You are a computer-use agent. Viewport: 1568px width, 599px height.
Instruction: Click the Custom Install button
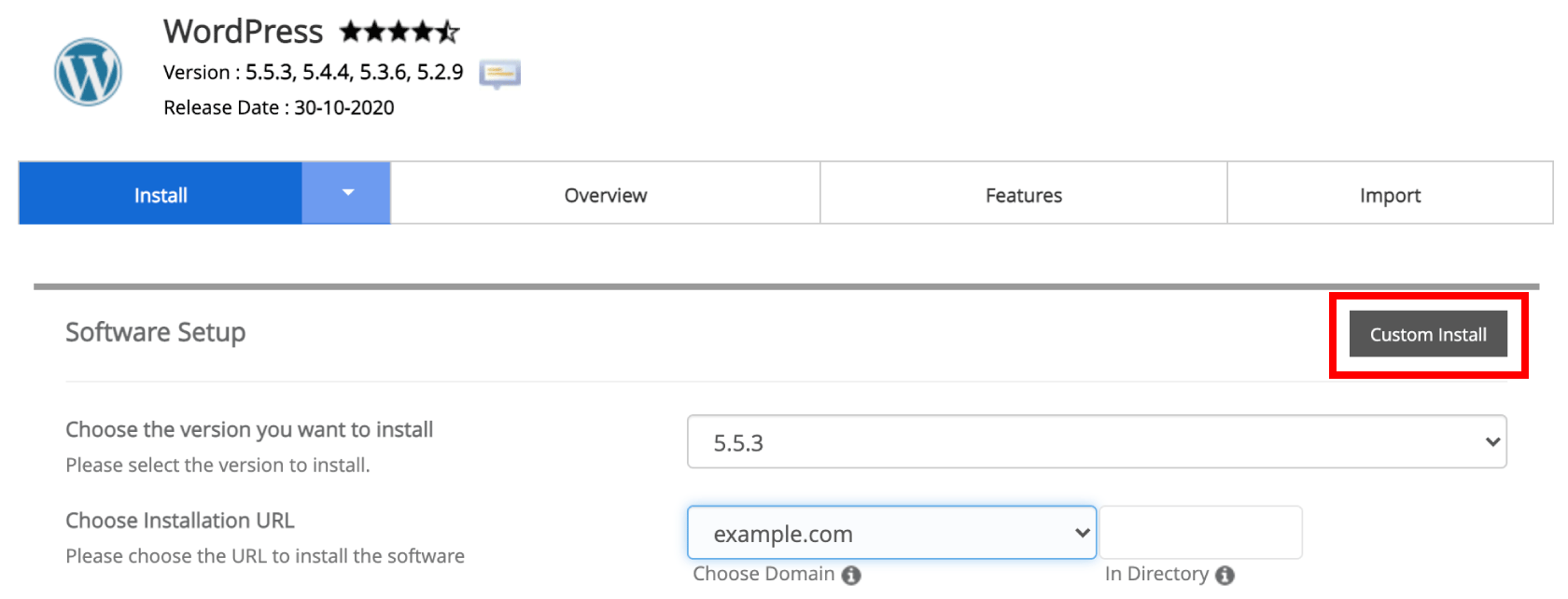click(x=1428, y=334)
